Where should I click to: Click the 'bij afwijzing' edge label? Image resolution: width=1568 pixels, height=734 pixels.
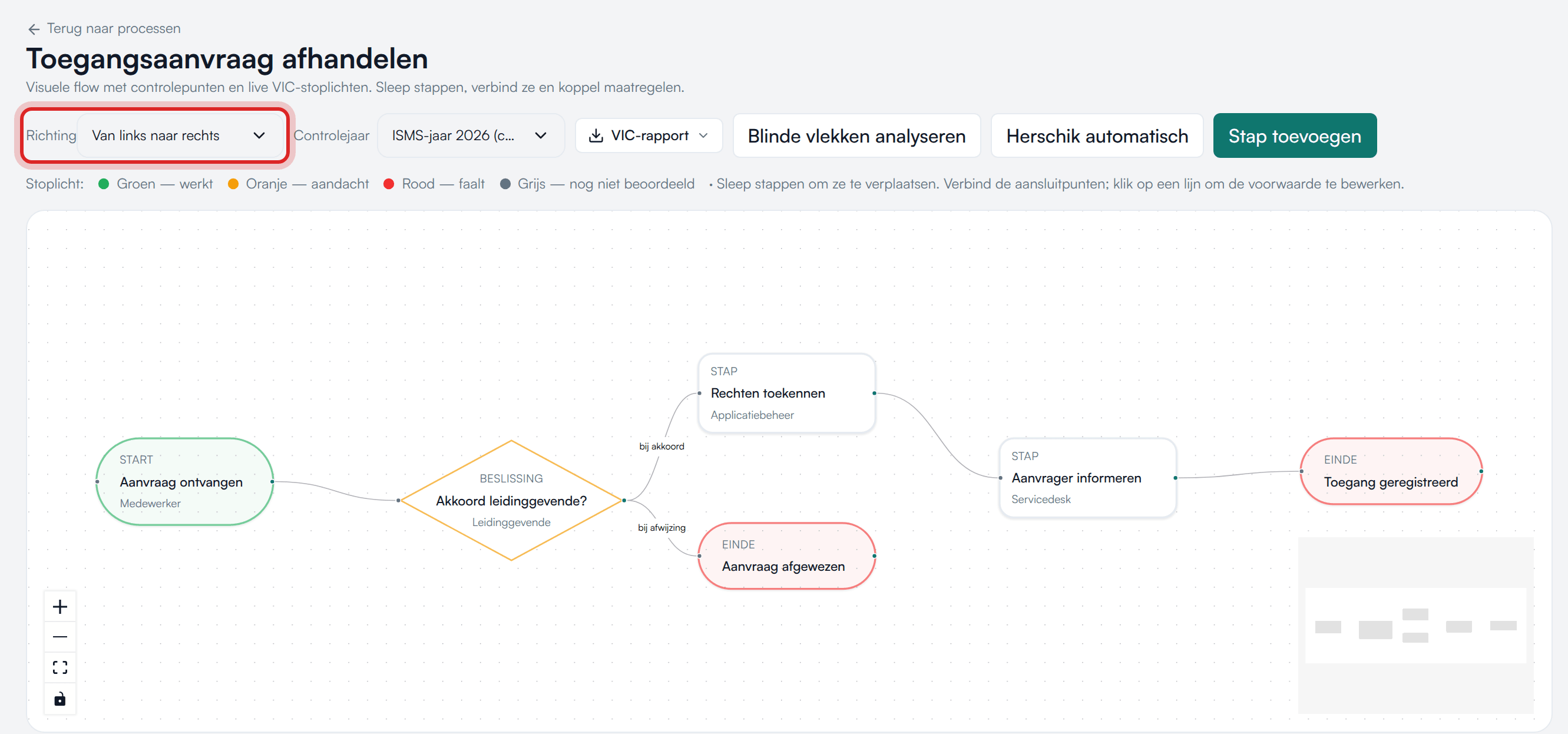click(661, 528)
